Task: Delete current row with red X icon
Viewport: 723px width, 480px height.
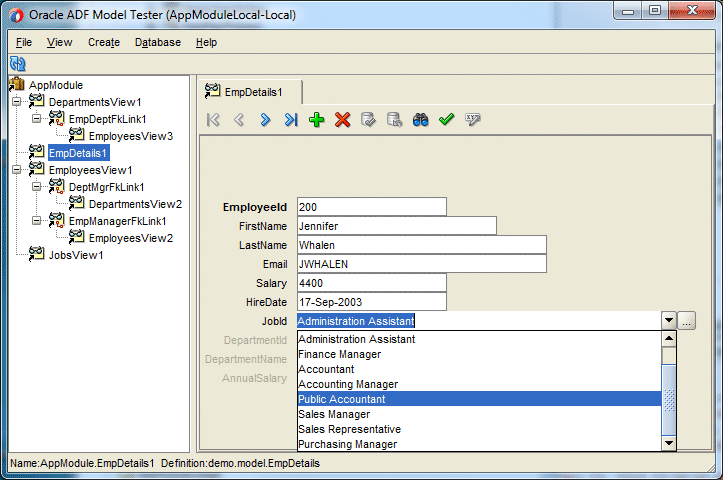Action: pyautogui.click(x=343, y=120)
